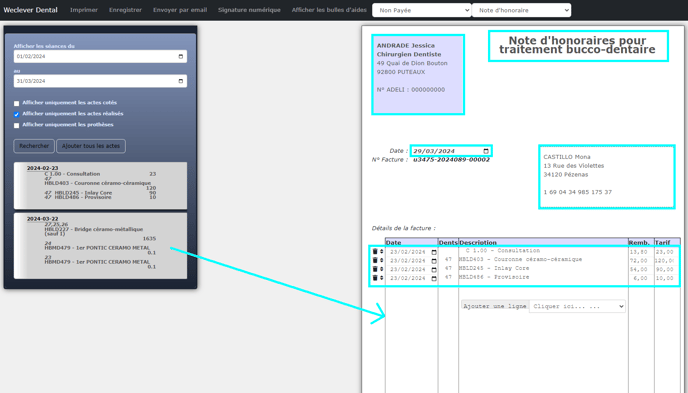Click 'HBLD486 - Provisoire' in the sessions list
Viewport: 688px width, 393px height.
tap(83, 197)
